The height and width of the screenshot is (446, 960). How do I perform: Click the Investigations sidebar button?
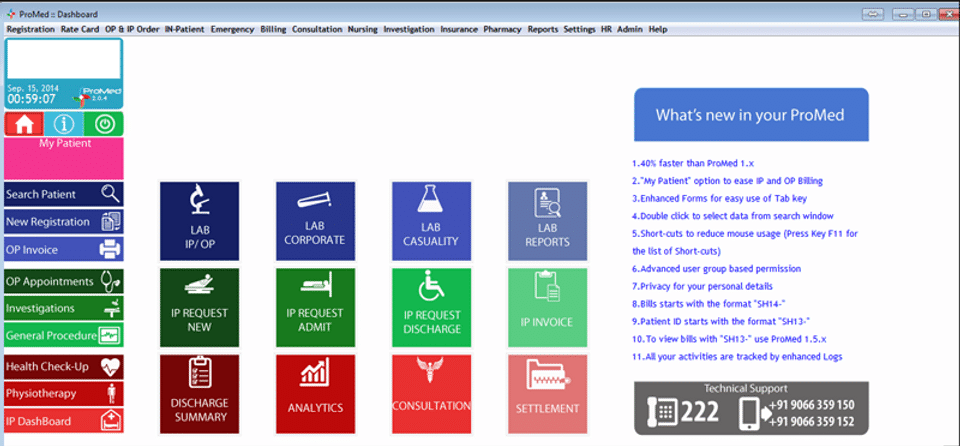click(x=64, y=308)
